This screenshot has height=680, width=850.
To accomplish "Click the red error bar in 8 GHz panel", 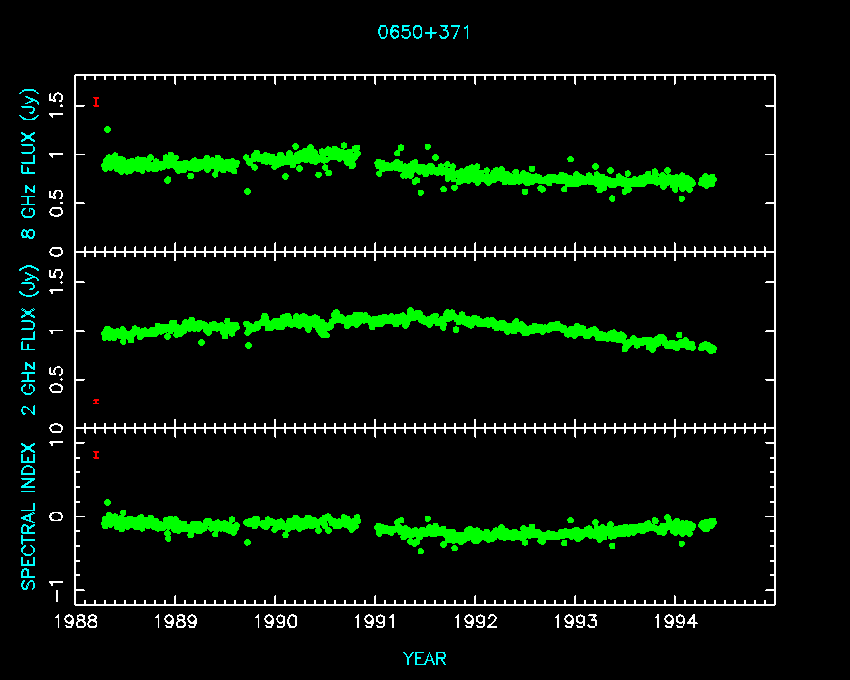I will tap(96, 102).
